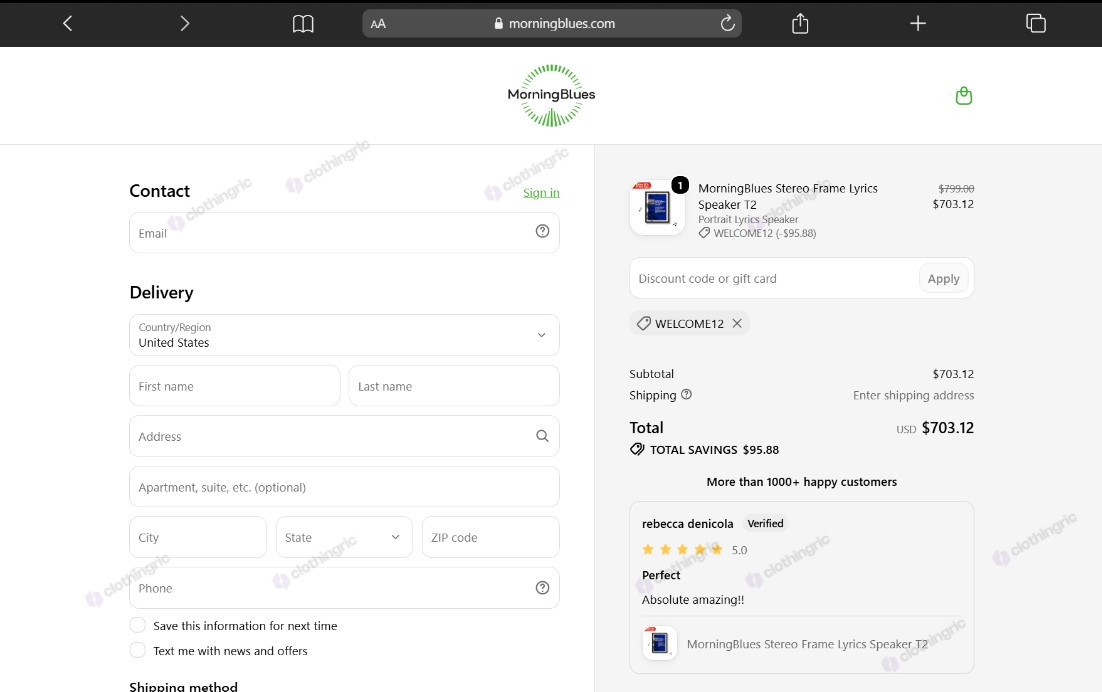Show all tabs overview icon
Screen dimensions: 1102x692
pyautogui.click(x=1035, y=23)
